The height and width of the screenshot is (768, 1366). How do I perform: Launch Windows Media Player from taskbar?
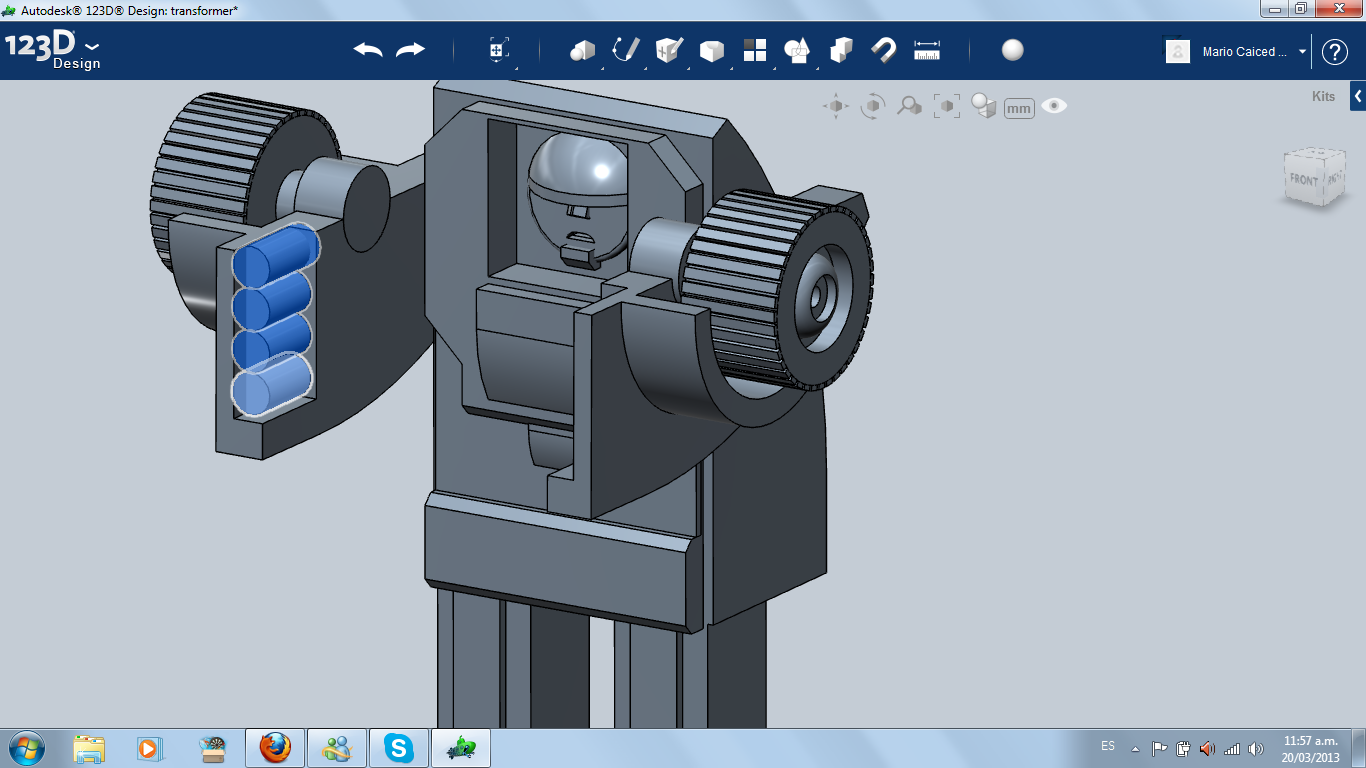[149, 748]
